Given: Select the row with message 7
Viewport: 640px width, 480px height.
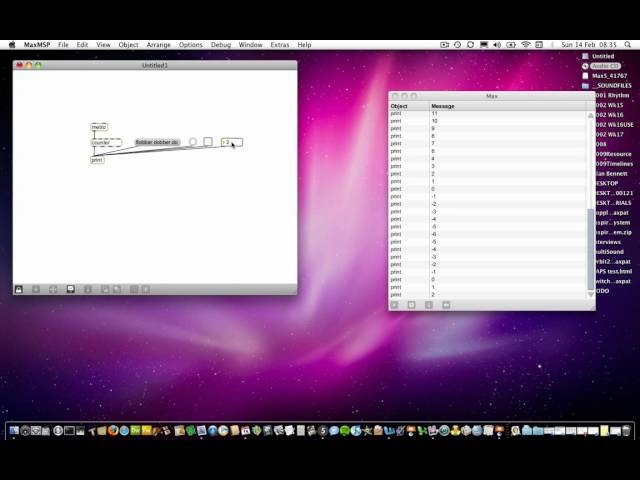Looking at the screenshot, I should coord(488,143).
